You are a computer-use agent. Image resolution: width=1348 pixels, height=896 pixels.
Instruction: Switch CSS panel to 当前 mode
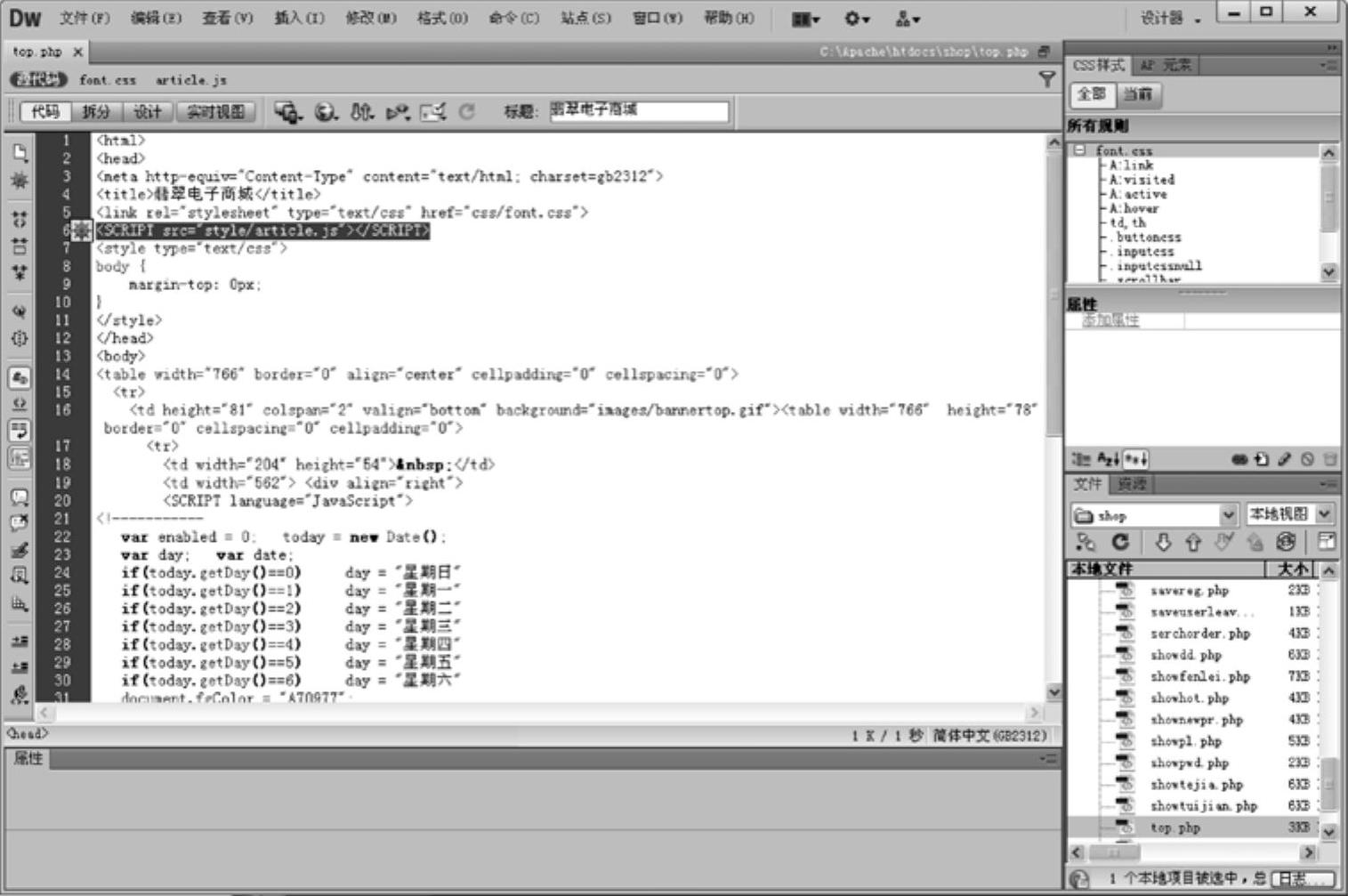[x=1138, y=94]
